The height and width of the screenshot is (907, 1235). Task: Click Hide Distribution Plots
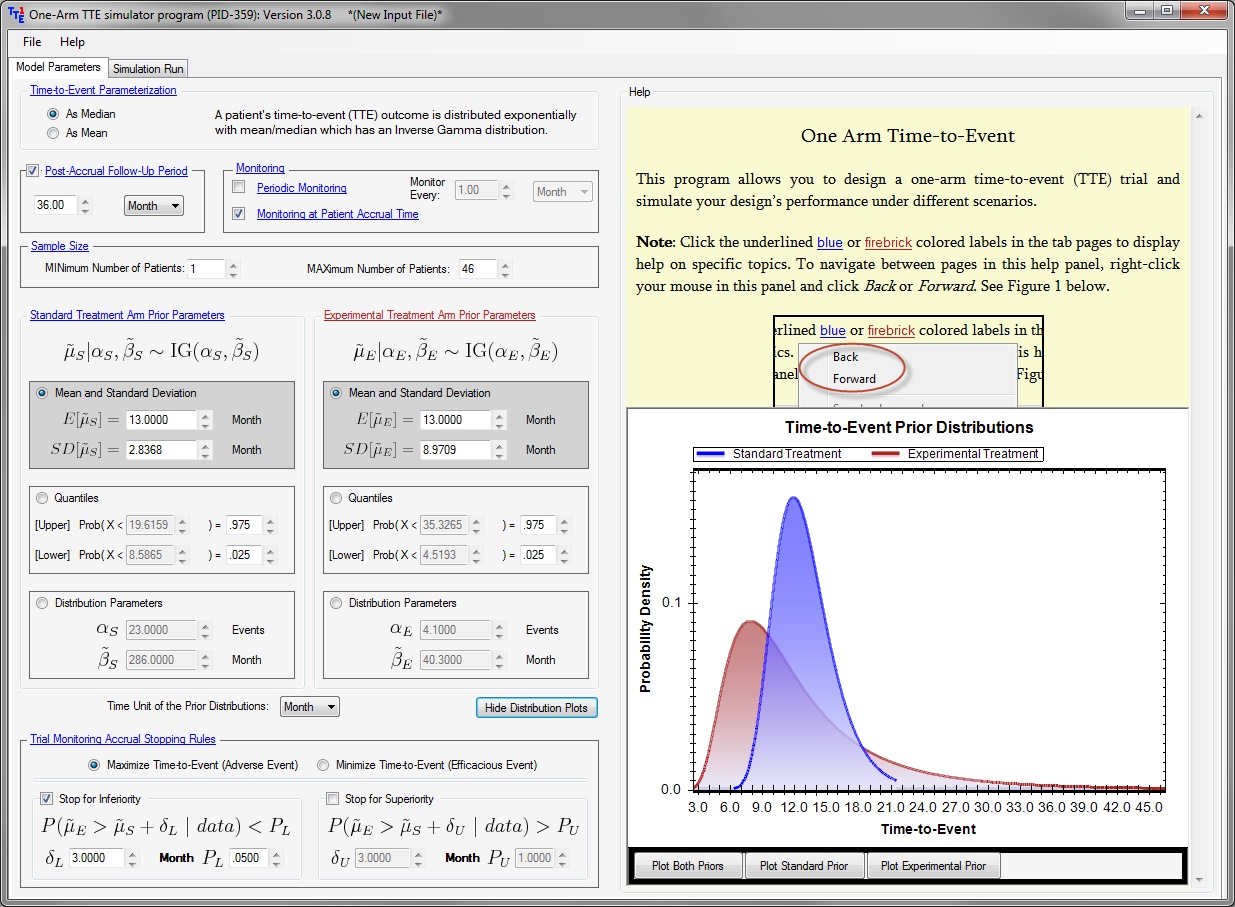(x=536, y=707)
